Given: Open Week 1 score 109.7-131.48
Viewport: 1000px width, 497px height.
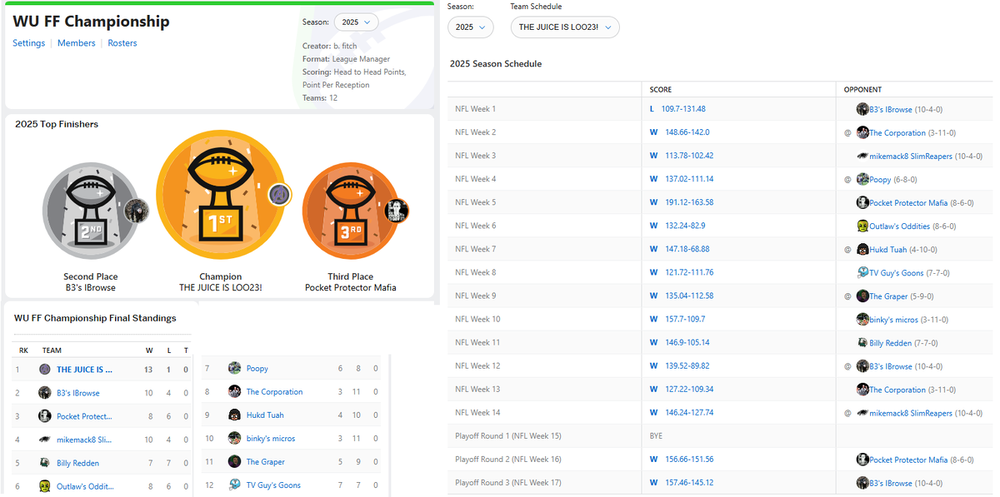Looking at the screenshot, I should [683, 109].
